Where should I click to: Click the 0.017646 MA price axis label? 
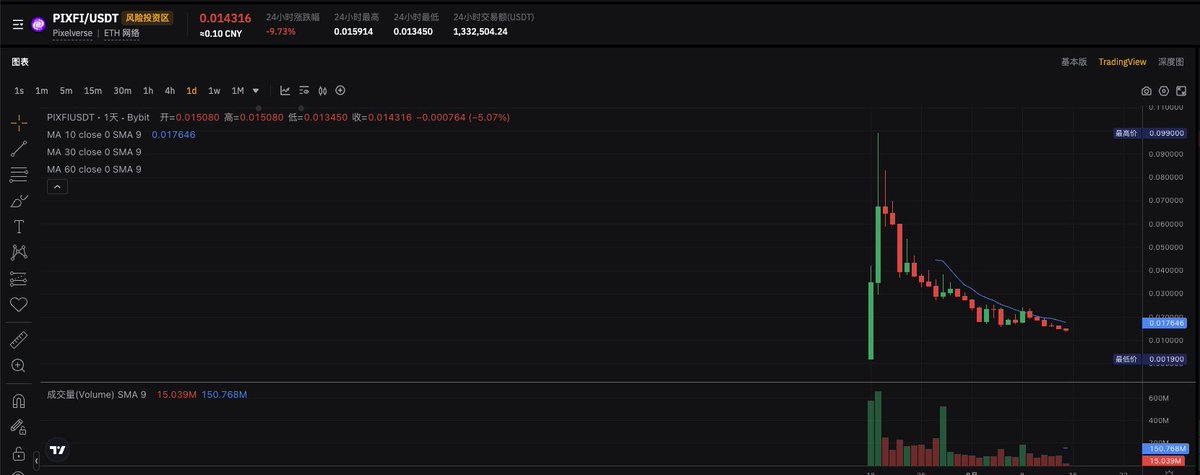(x=1164, y=323)
